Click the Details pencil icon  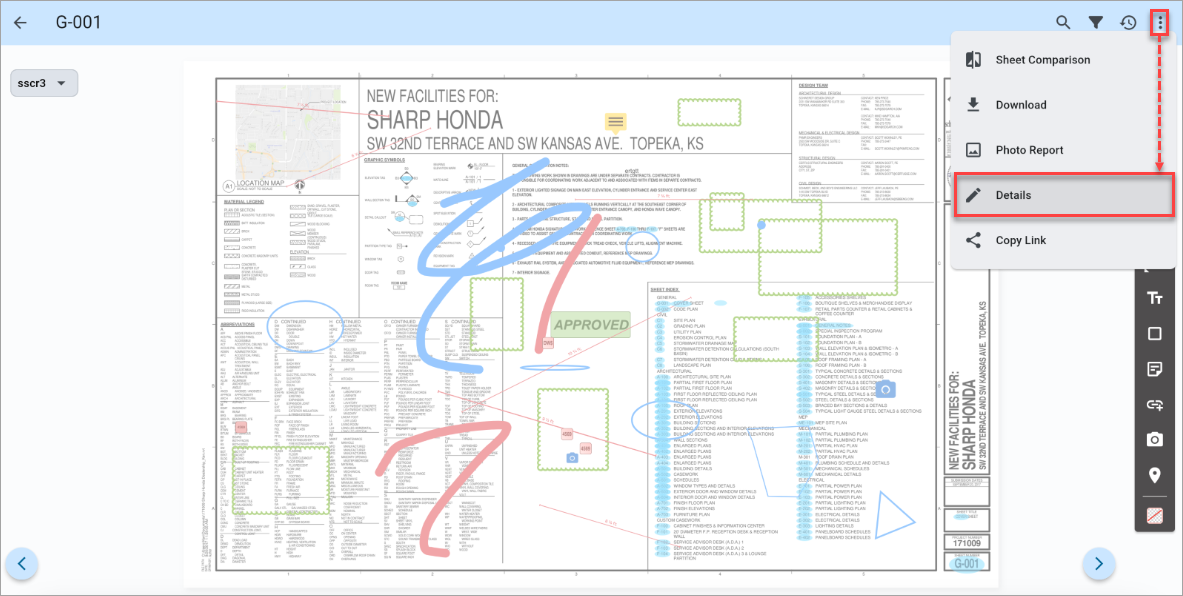coord(973,195)
